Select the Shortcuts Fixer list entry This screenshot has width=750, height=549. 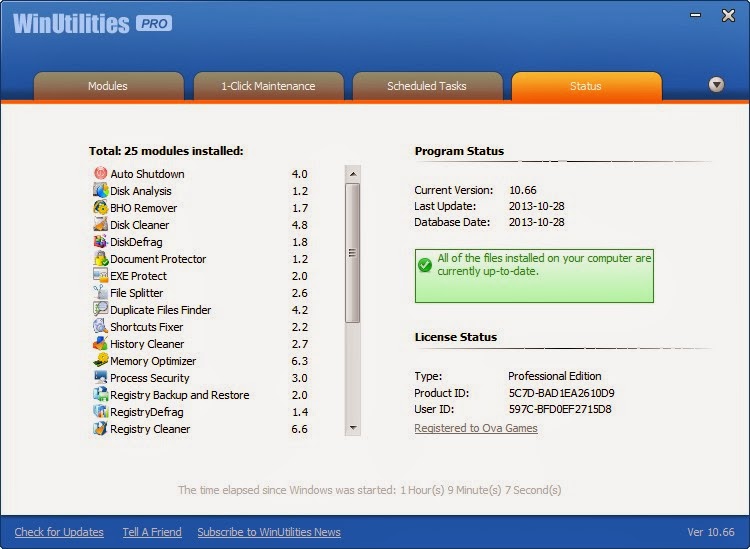click(146, 327)
